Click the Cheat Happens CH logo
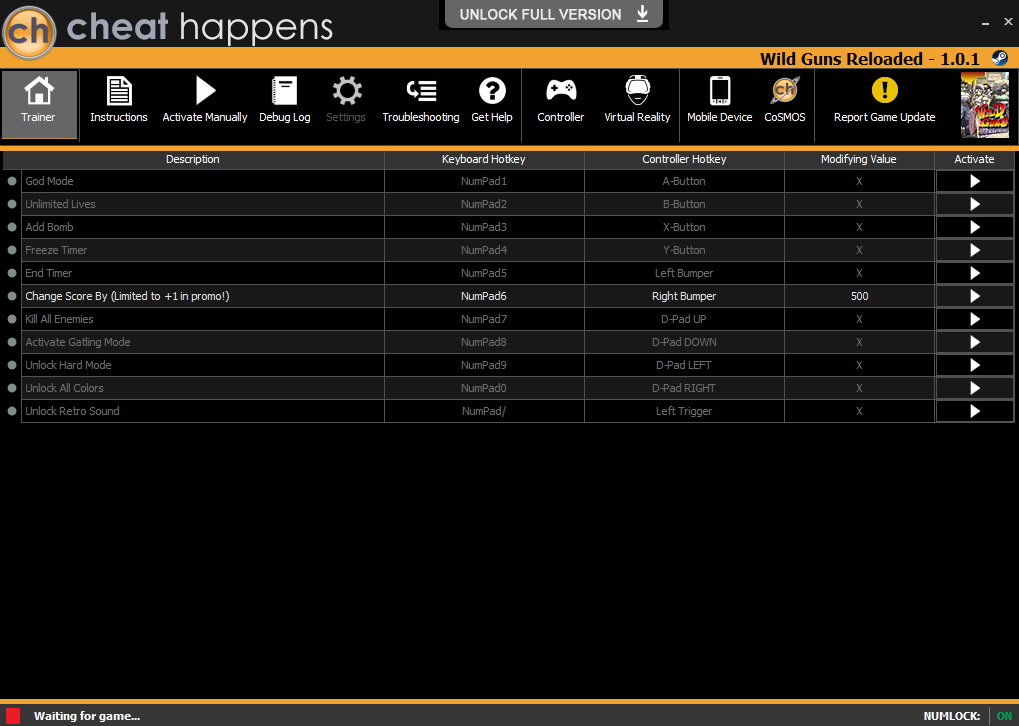 (x=29, y=32)
